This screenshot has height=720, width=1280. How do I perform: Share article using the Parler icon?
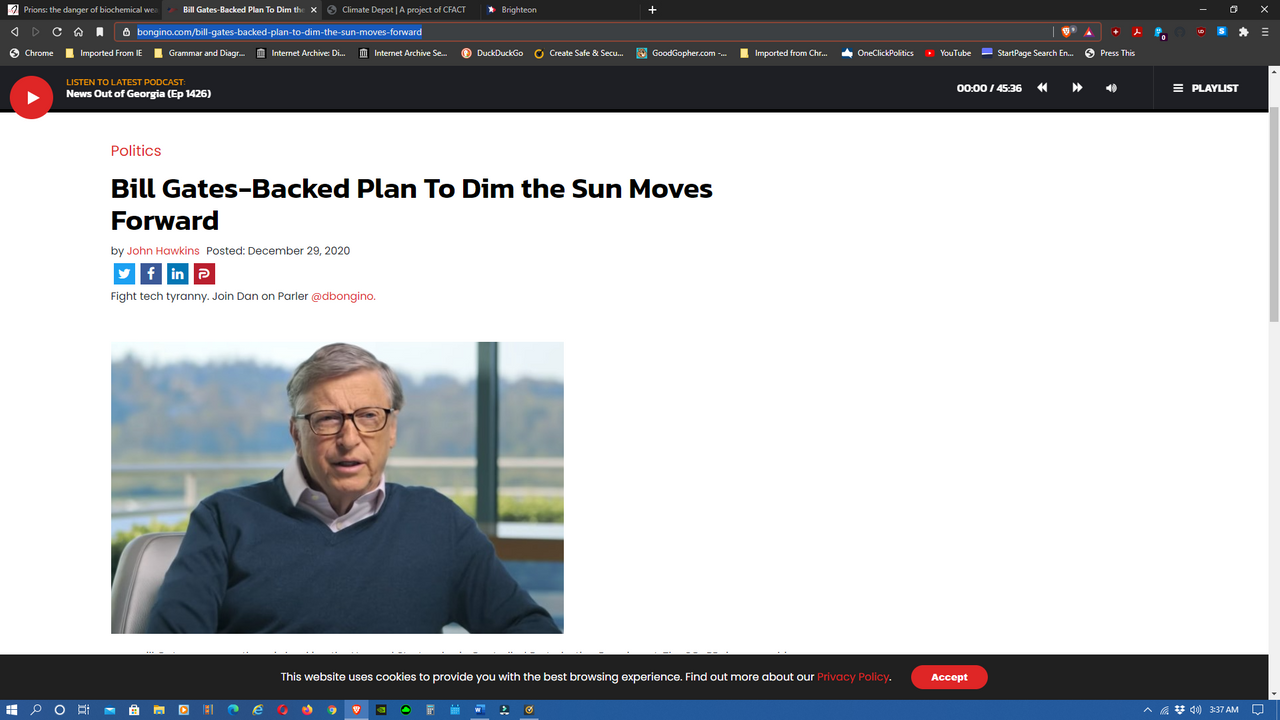pos(204,274)
